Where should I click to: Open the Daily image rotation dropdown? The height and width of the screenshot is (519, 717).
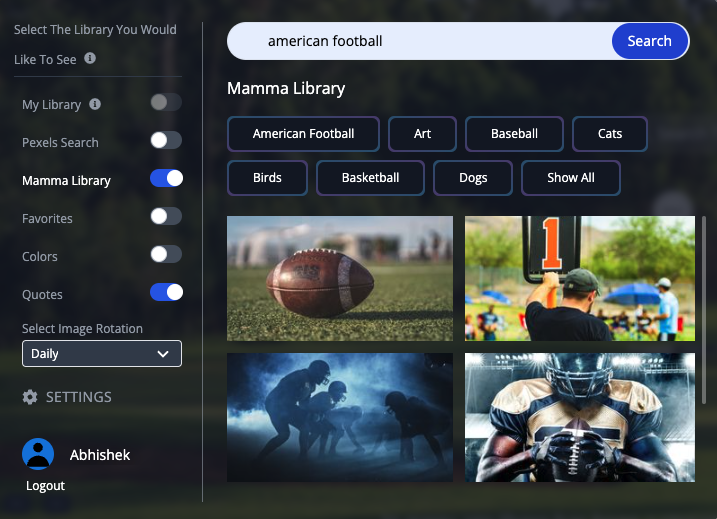point(102,353)
